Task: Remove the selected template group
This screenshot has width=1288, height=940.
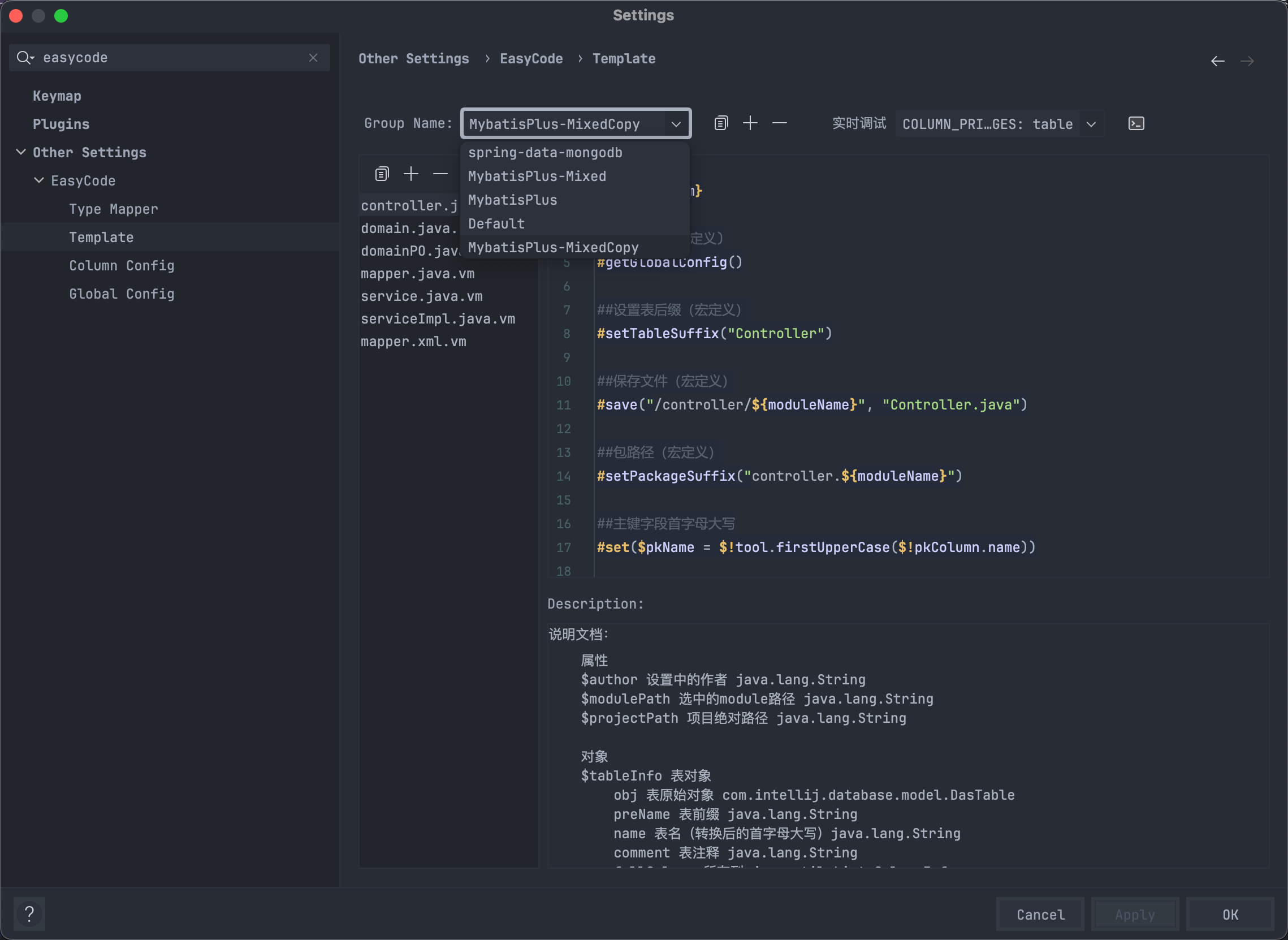Action: pos(779,123)
